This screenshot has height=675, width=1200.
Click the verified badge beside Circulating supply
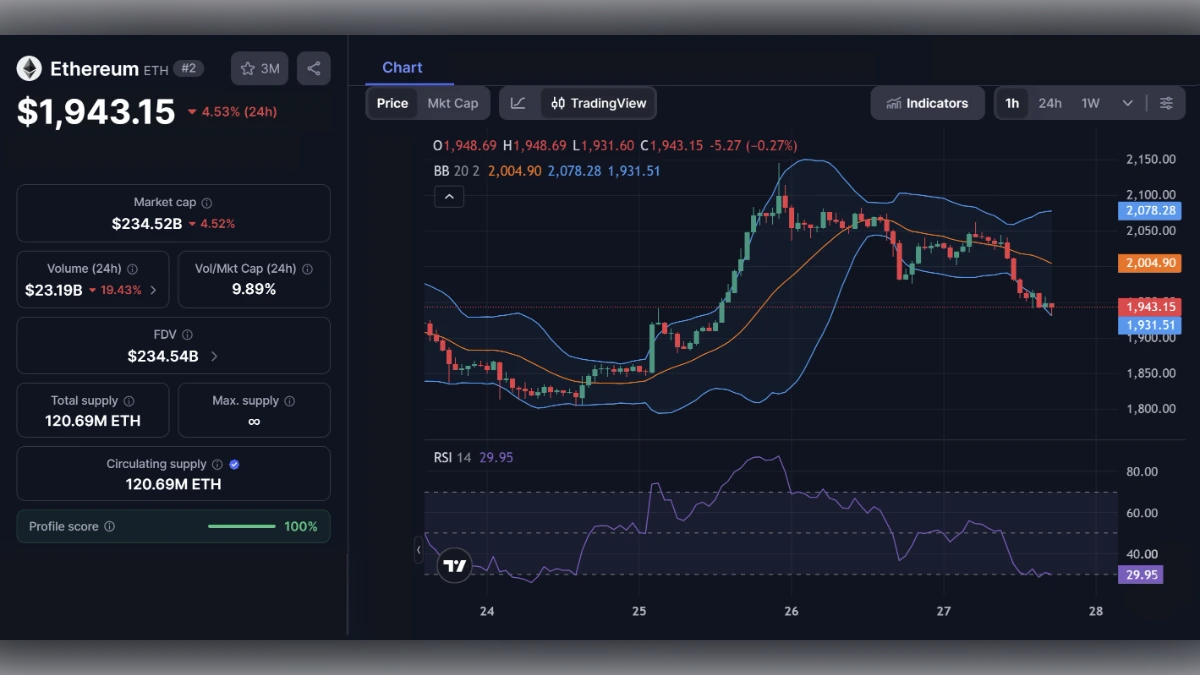(x=233, y=463)
